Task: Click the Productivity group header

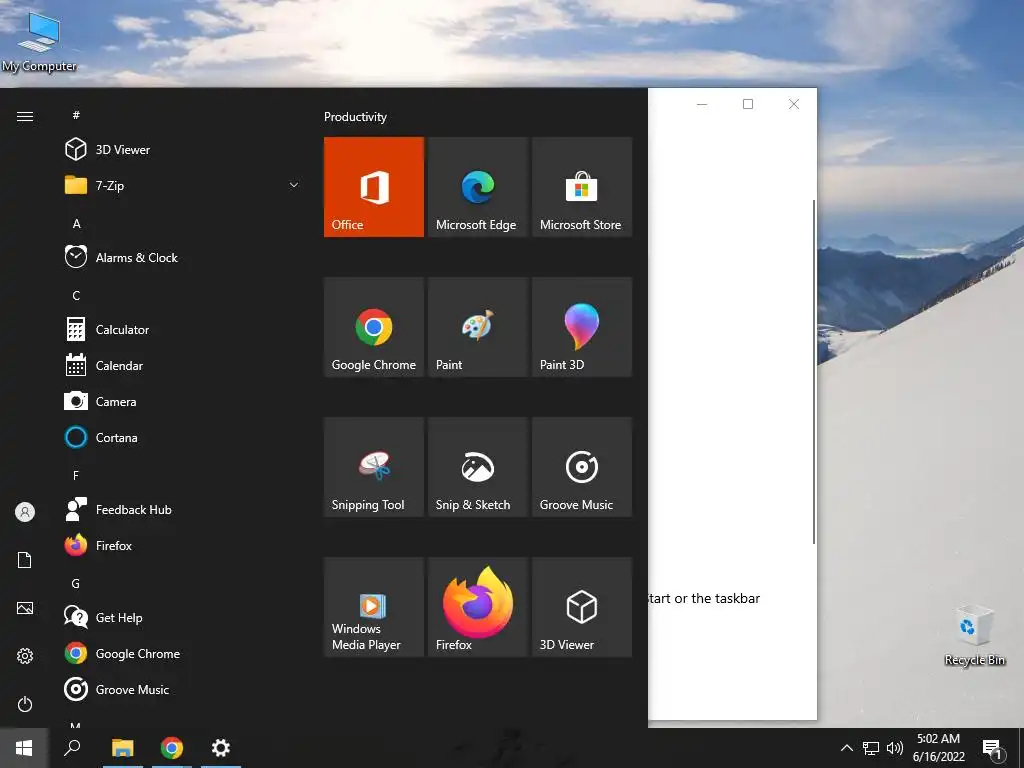Action: [355, 117]
